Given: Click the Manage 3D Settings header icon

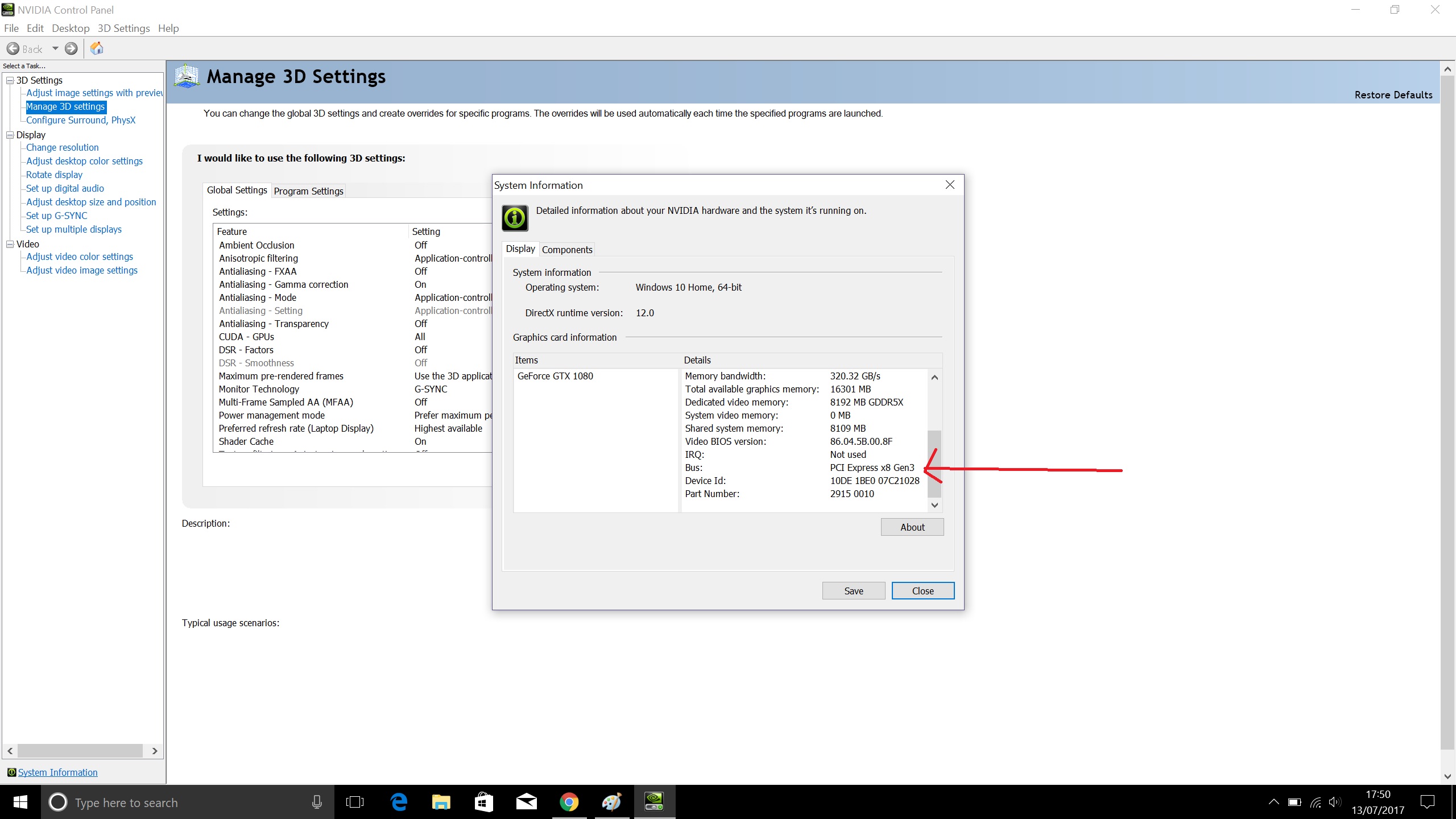Looking at the screenshot, I should click(x=187, y=76).
